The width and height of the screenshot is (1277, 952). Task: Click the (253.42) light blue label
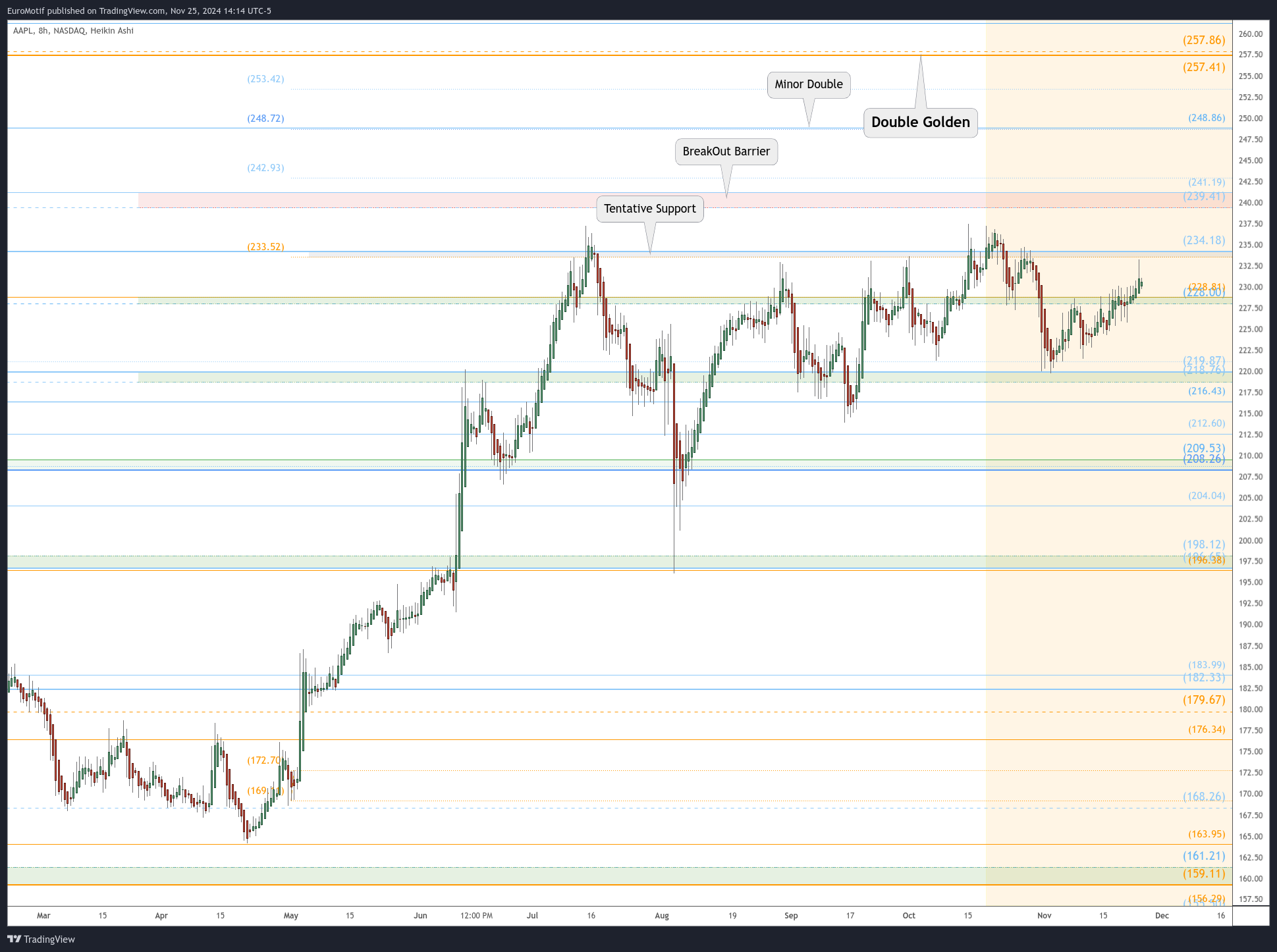[265, 79]
